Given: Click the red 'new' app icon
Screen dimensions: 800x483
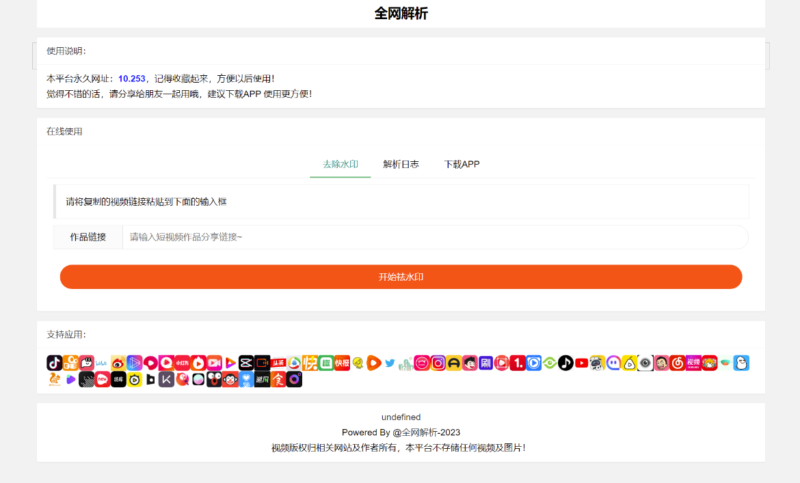Looking at the screenshot, I should [x=102, y=379].
